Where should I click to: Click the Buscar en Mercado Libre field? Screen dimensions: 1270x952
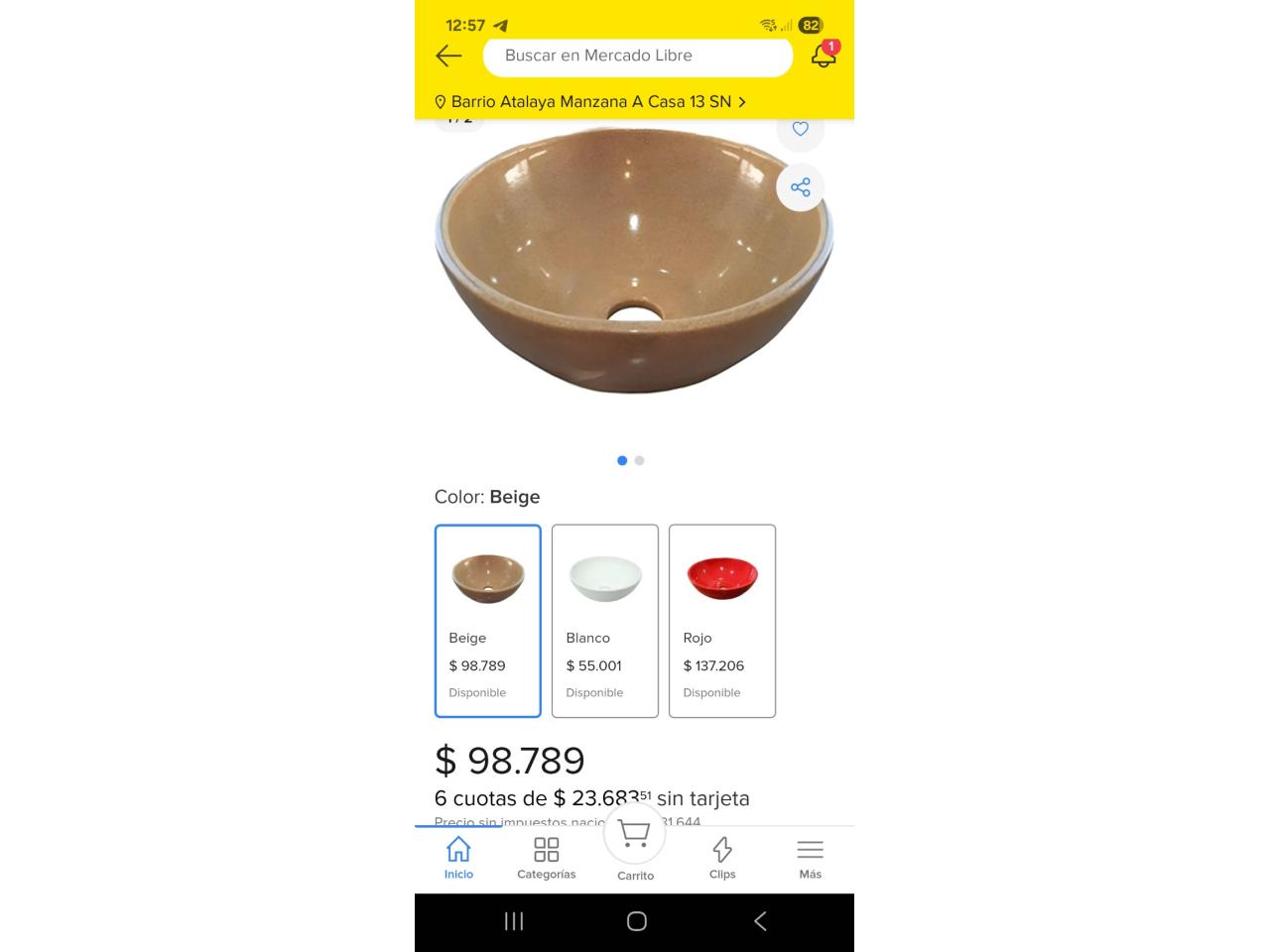tap(638, 56)
